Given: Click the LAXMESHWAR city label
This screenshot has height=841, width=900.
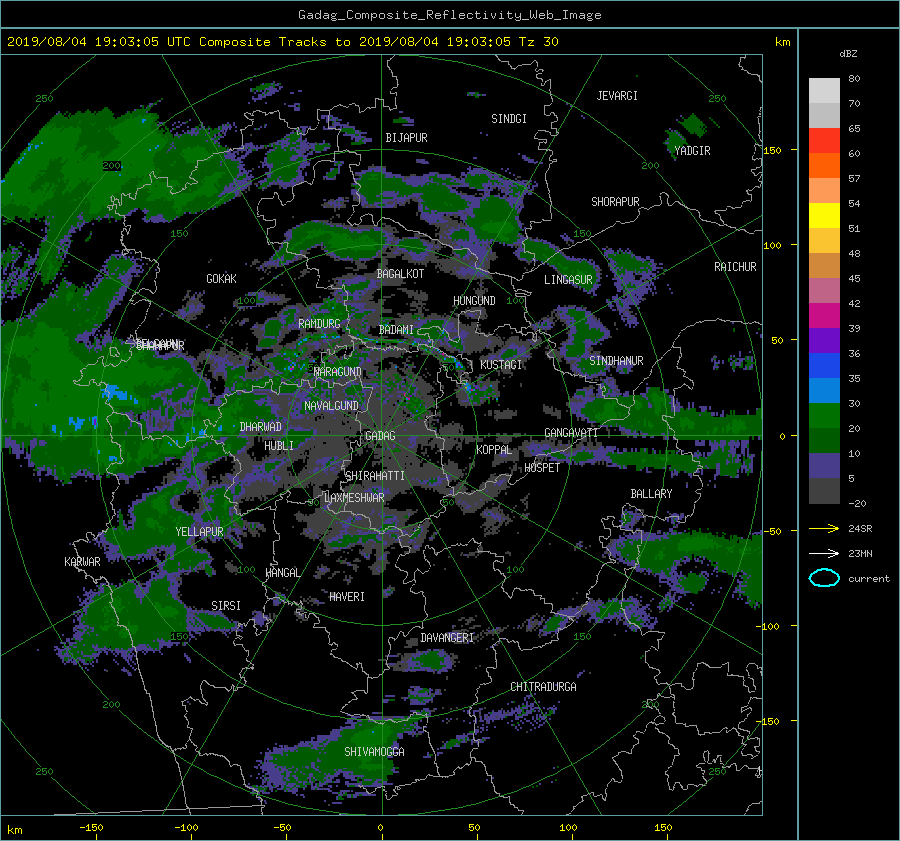Looking at the screenshot, I should coord(354,498).
